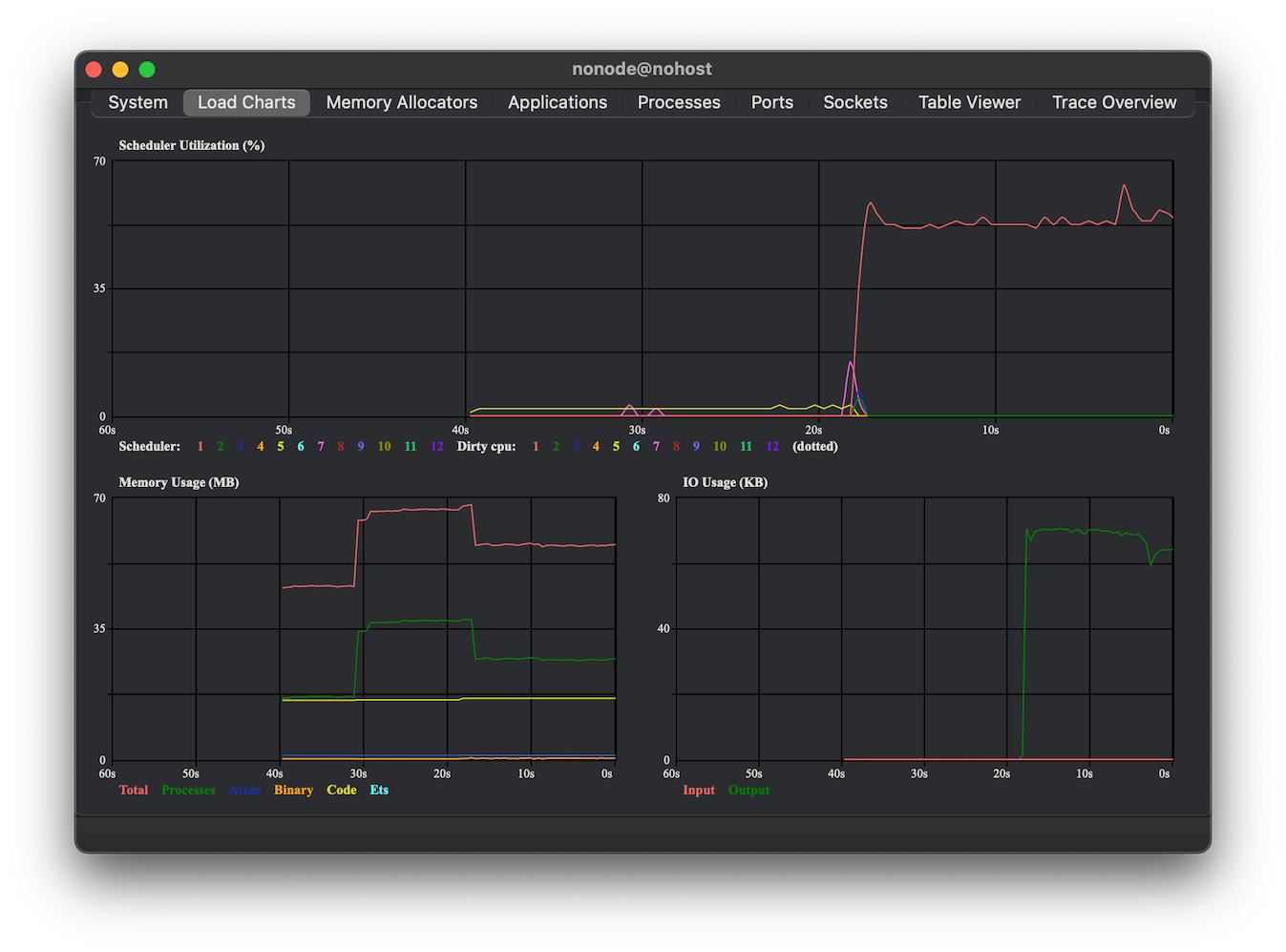The width and height of the screenshot is (1286, 952).
Task: Click Scheduler legend number 1
Action: [200, 446]
